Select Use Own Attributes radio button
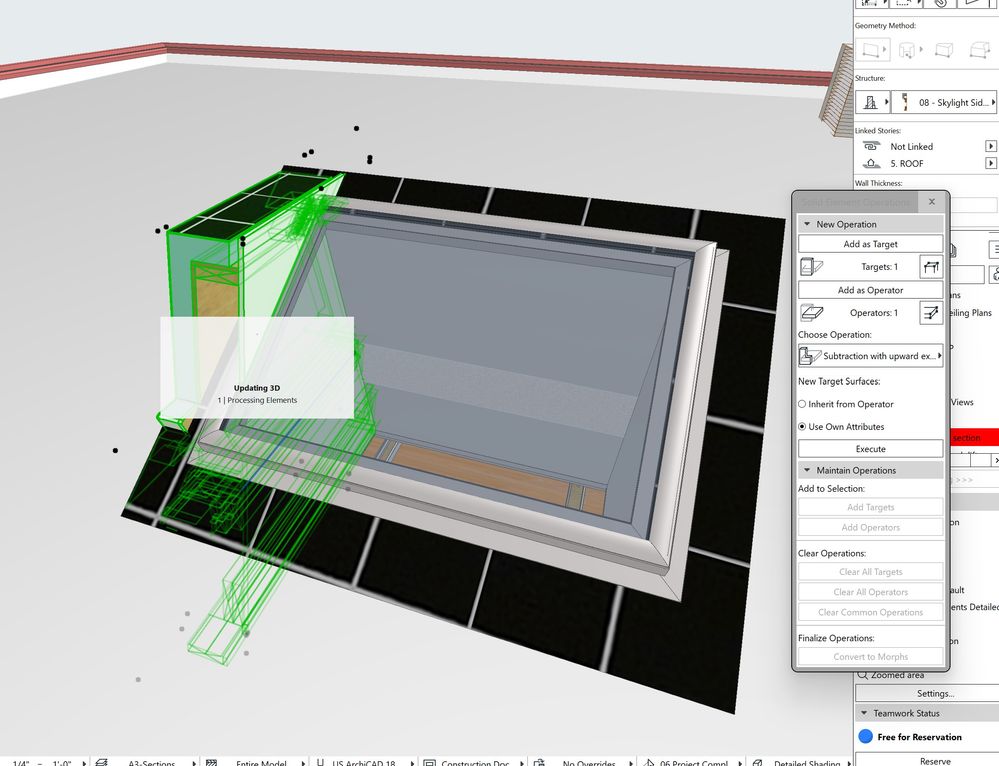Viewport: 999px width, 766px height. point(802,427)
